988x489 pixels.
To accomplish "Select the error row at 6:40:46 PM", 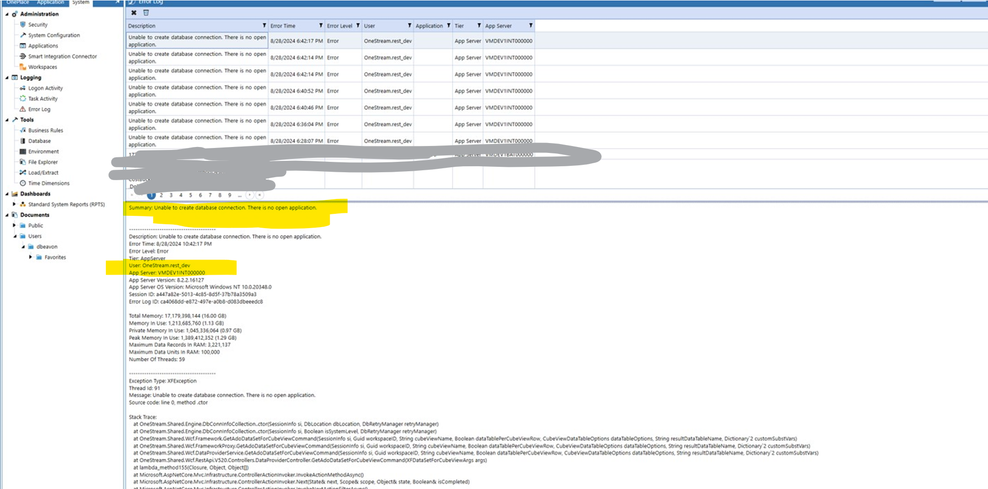I will 330,107.
